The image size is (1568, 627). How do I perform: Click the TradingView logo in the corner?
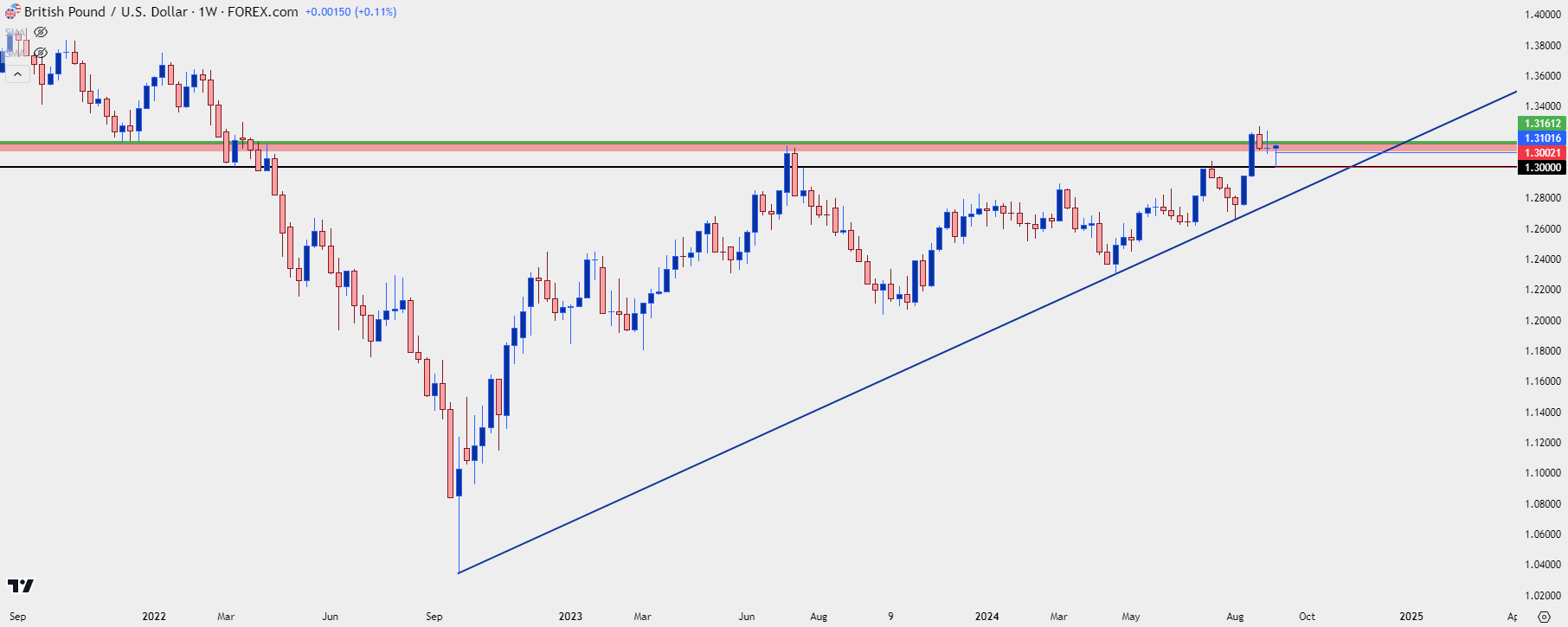(20, 585)
